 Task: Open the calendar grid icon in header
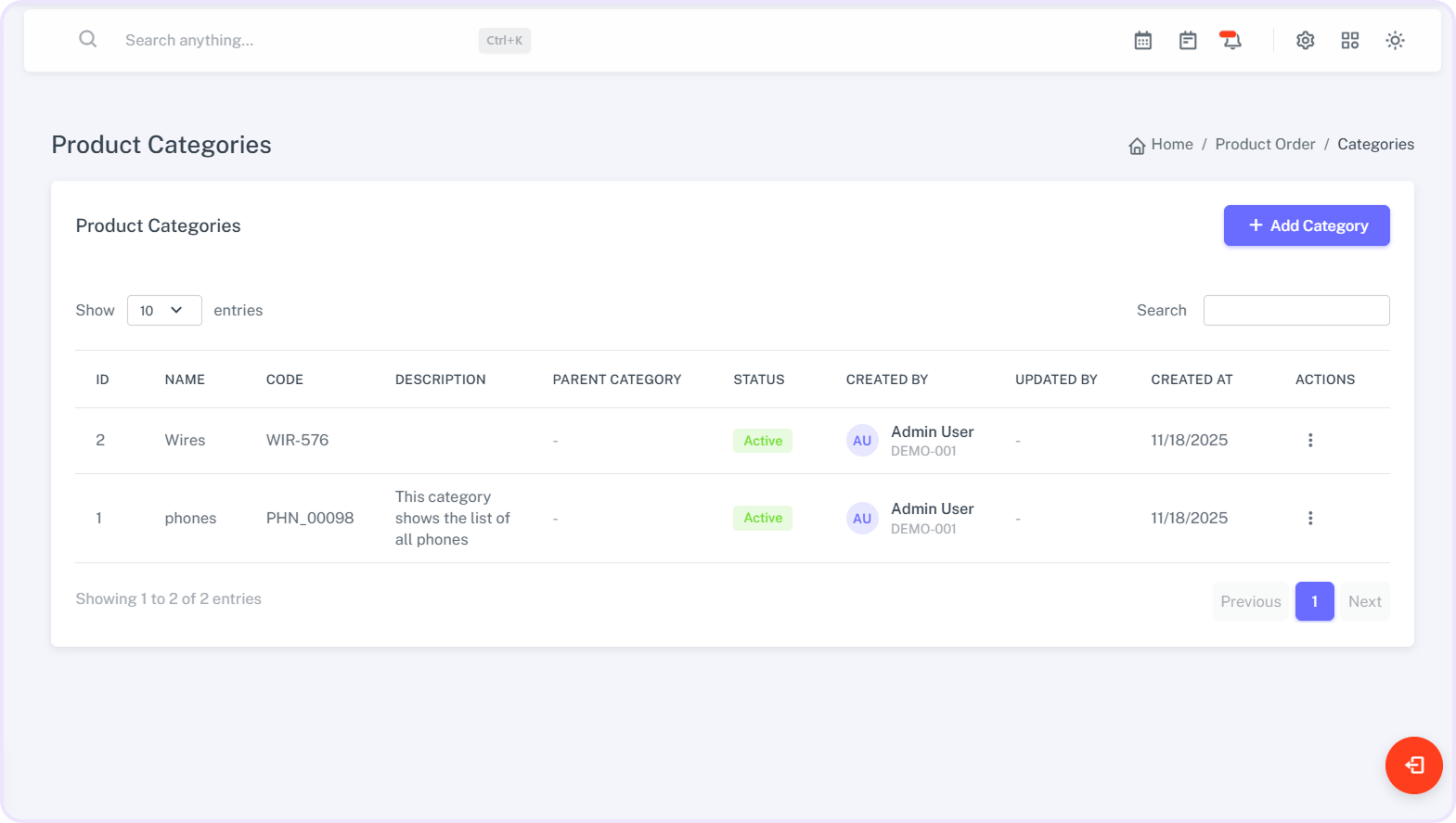point(1143,41)
